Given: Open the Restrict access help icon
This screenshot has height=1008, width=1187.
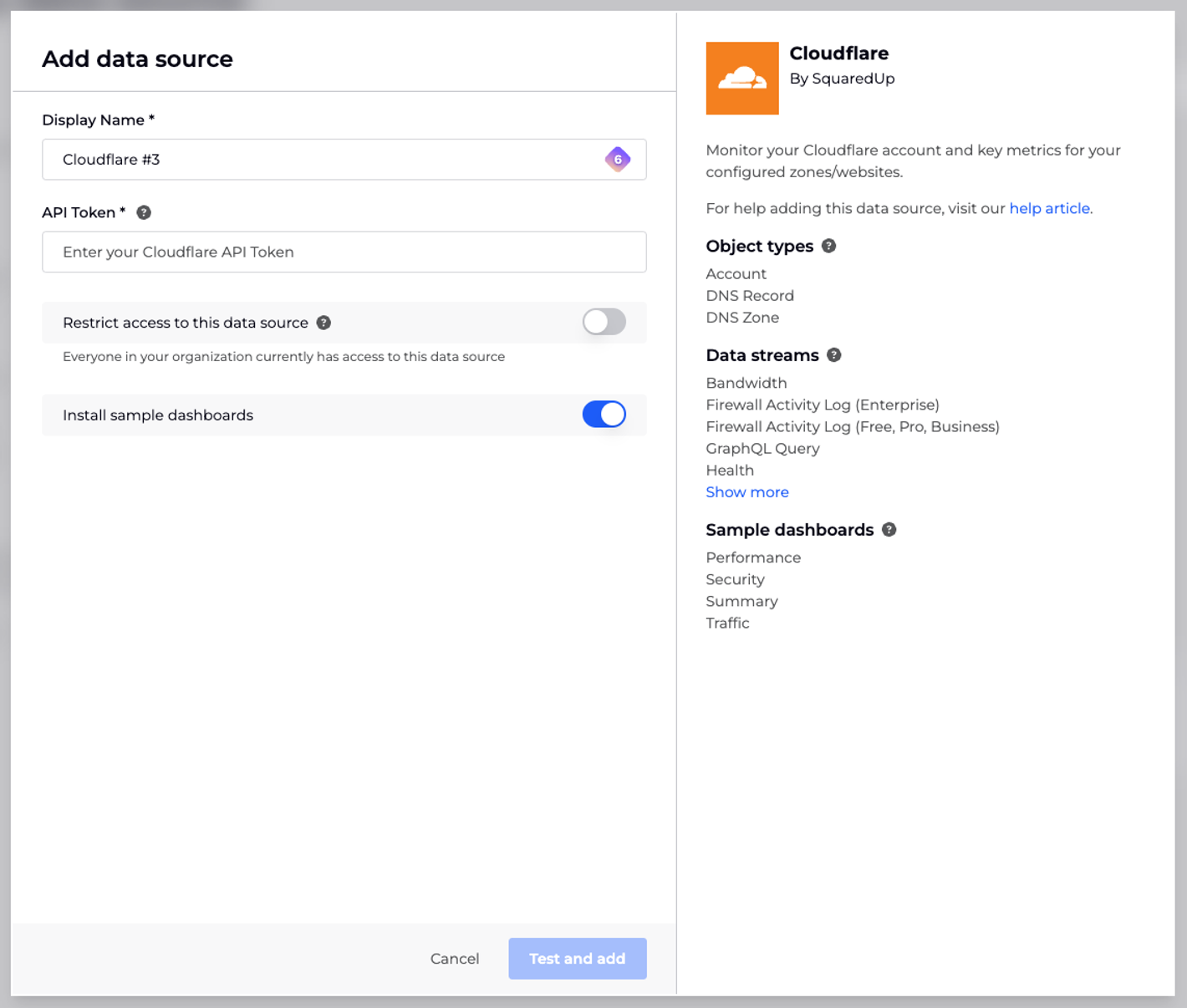Looking at the screenshot, I should 323,323.
